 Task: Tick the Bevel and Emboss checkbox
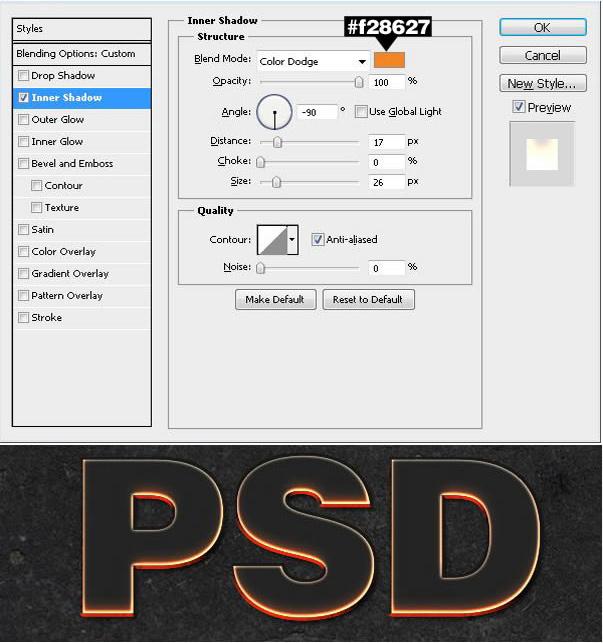pyautogui.click(x=23, y=164)
